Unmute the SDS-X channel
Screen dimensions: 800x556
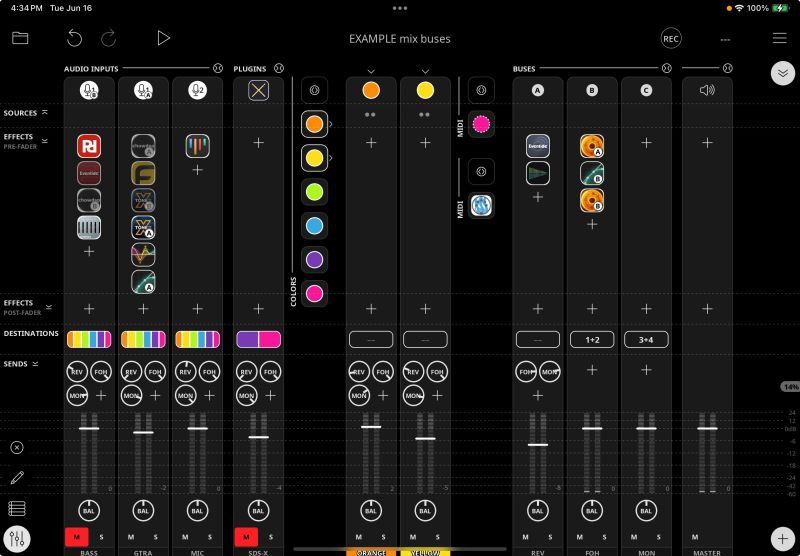pos(246,537)
